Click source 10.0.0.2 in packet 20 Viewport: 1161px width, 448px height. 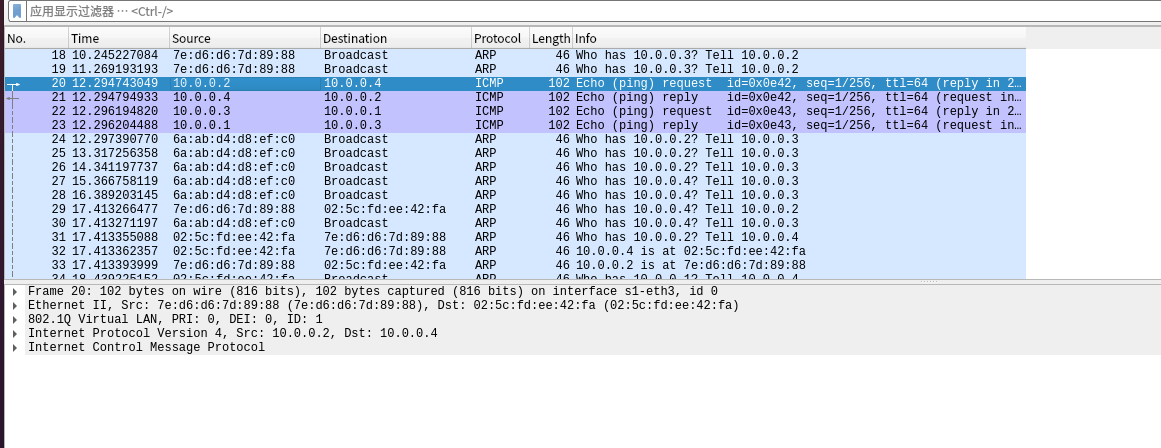click(201, 84)
